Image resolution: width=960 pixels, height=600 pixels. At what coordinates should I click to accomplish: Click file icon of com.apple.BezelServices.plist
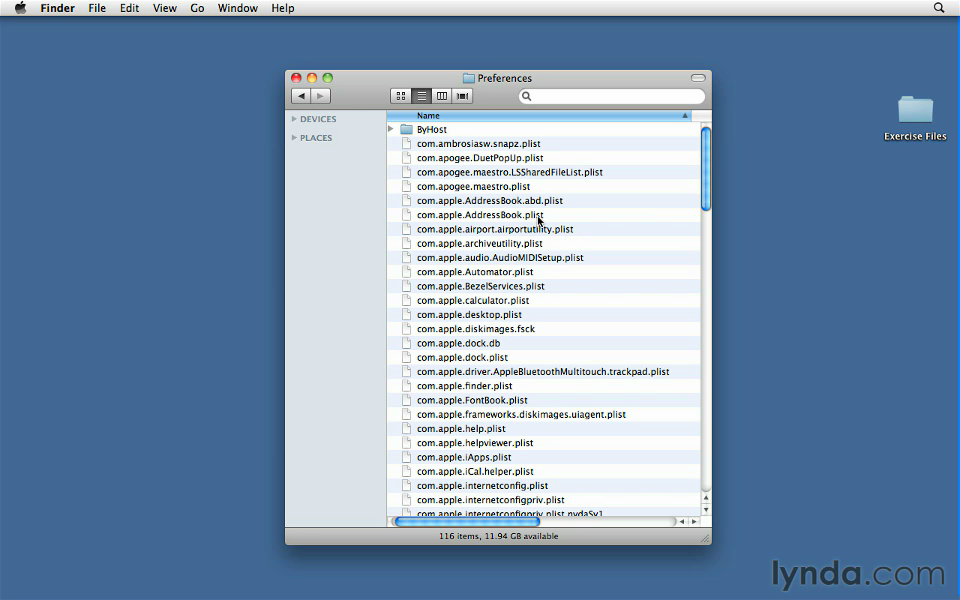click(x=406, y=286)
